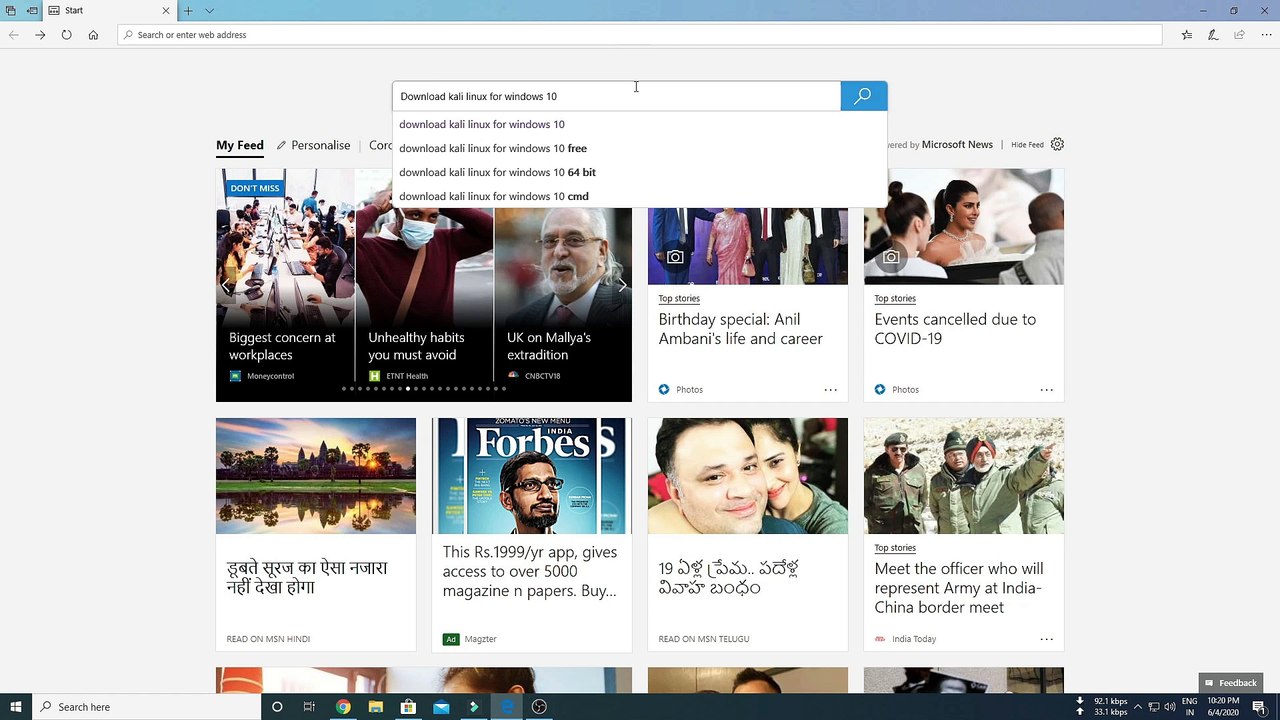This screenshot has height=720, width=1280.
Task: Open Microsoft Store from taskbar
Action: point(408,707)
